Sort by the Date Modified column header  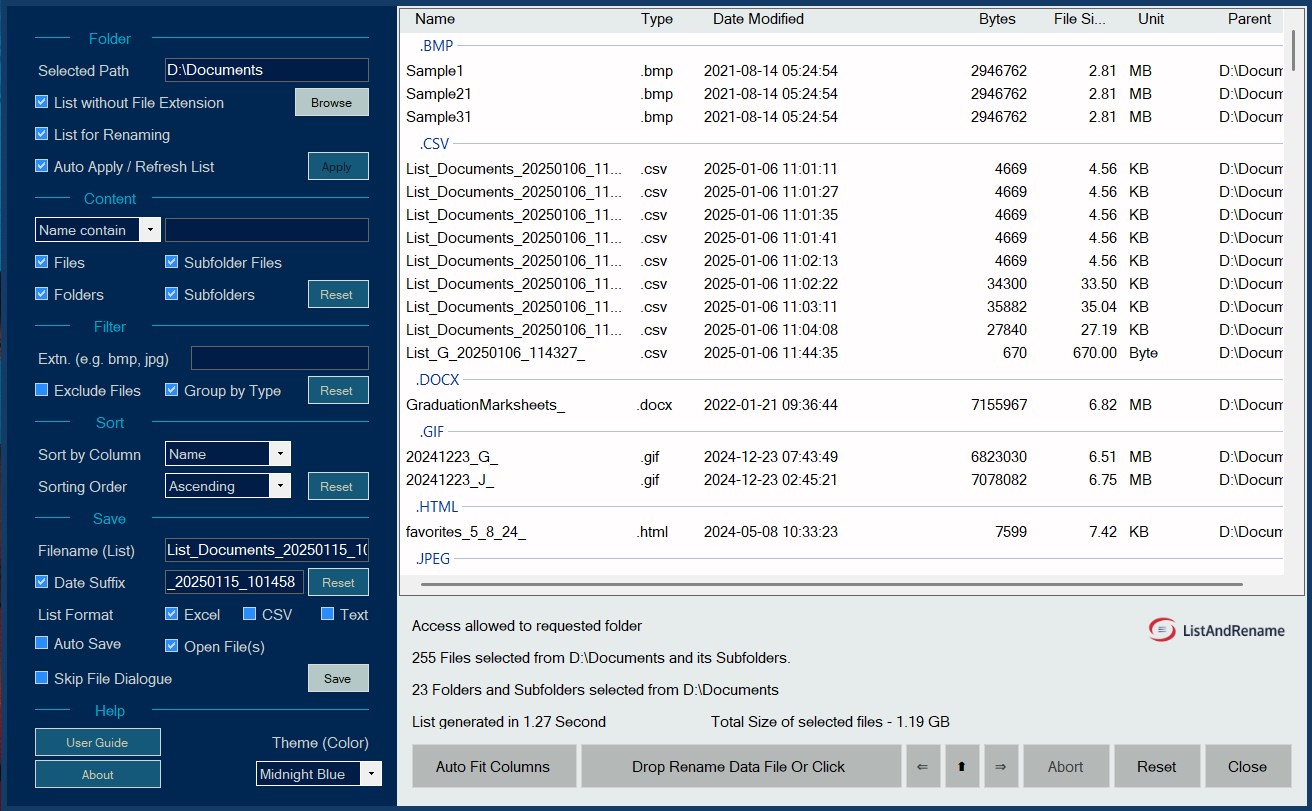coord(758,19)
